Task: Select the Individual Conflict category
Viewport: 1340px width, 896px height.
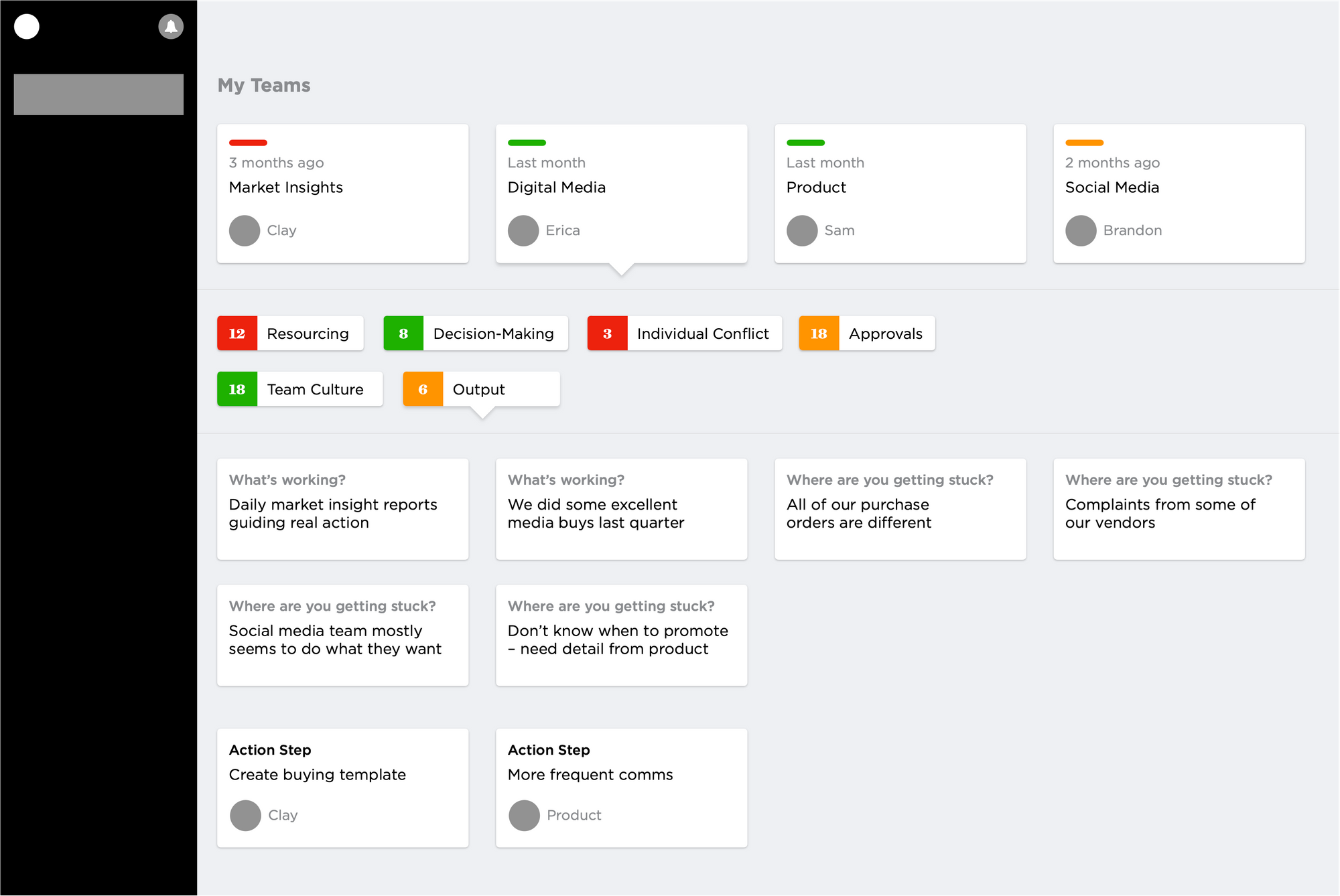Action: tap(685, 333)
